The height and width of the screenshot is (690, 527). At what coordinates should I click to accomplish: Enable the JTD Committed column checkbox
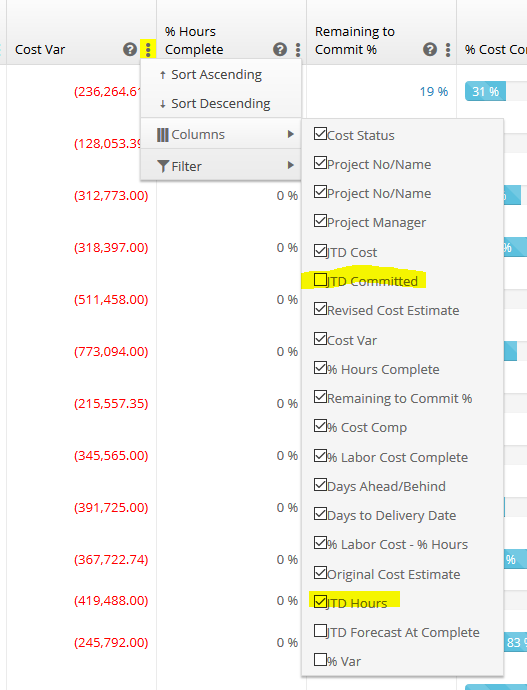[x=320, y=280]
